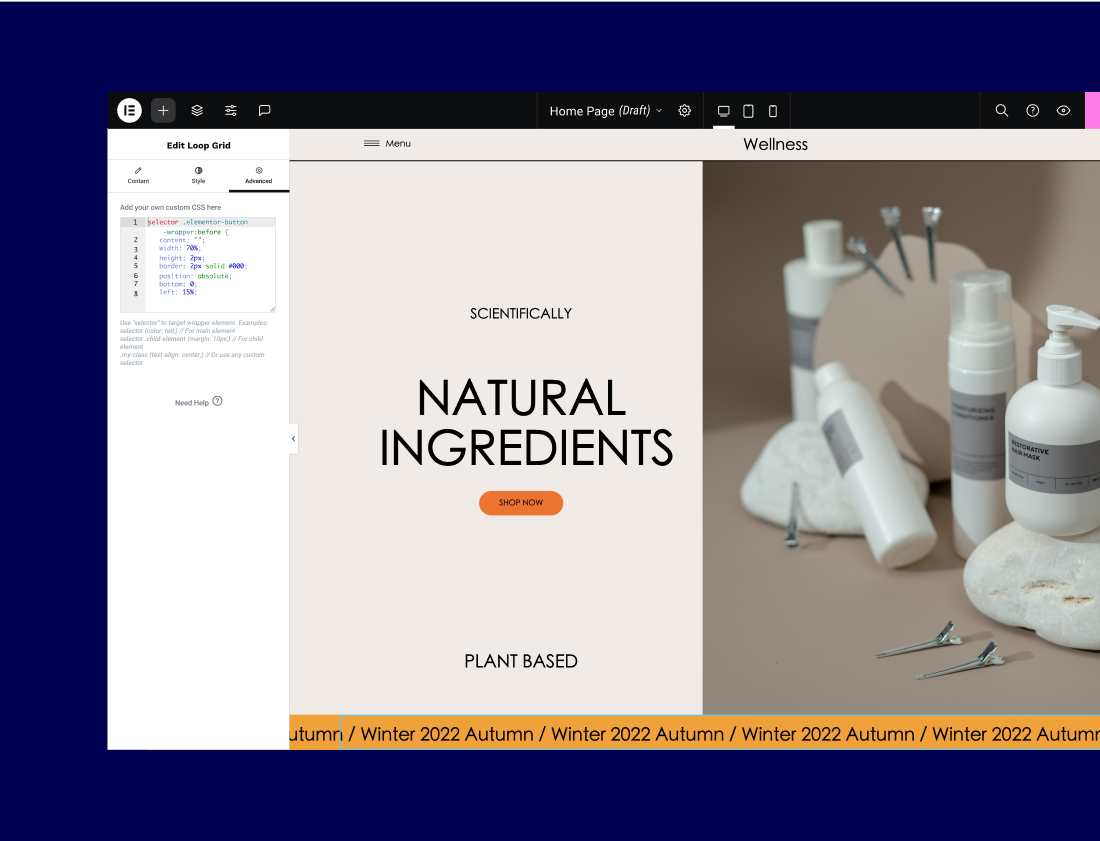This screenshot has height=841, width=1100.
Task: Switch to mobile view mode
Action: pyautogui.click(x=773, y=110)
